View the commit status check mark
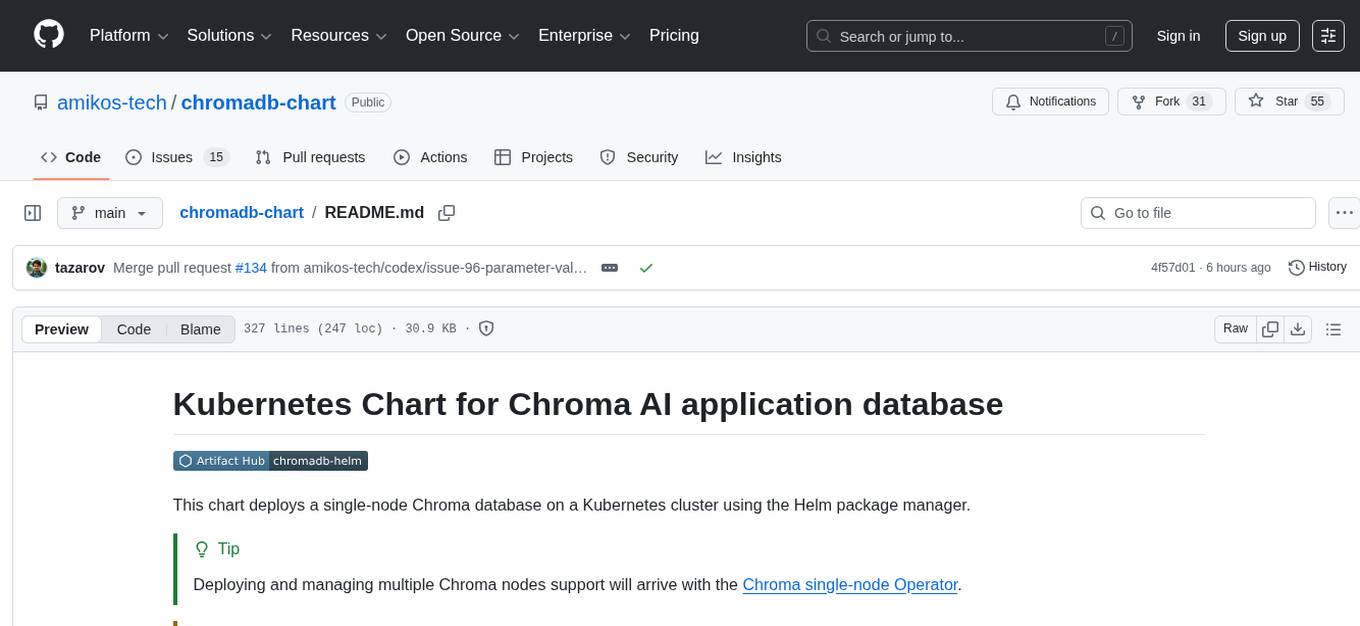1360x626 pixels. [646, 268]
